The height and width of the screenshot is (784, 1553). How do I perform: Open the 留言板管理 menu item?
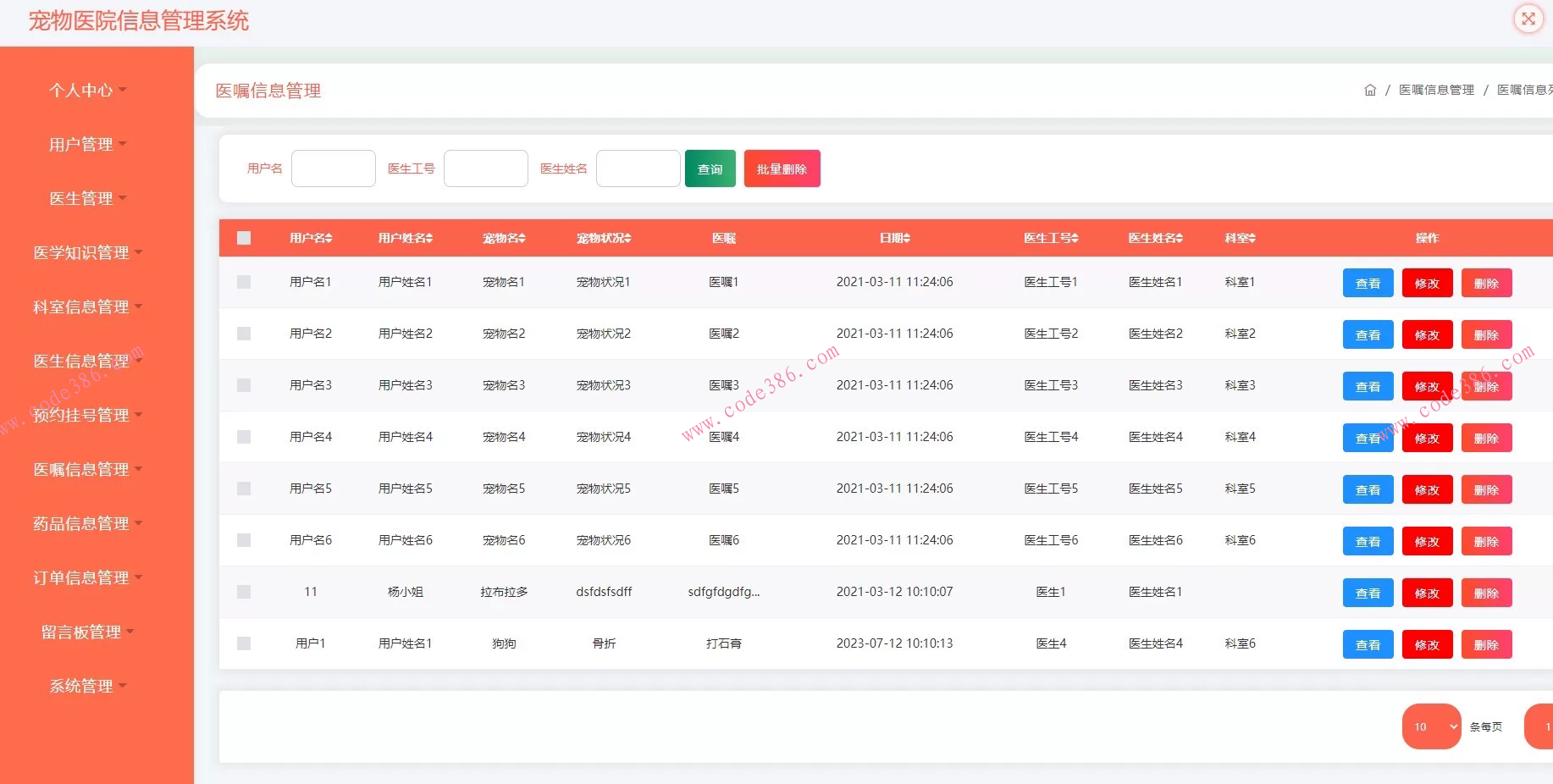tap(87, 632)
